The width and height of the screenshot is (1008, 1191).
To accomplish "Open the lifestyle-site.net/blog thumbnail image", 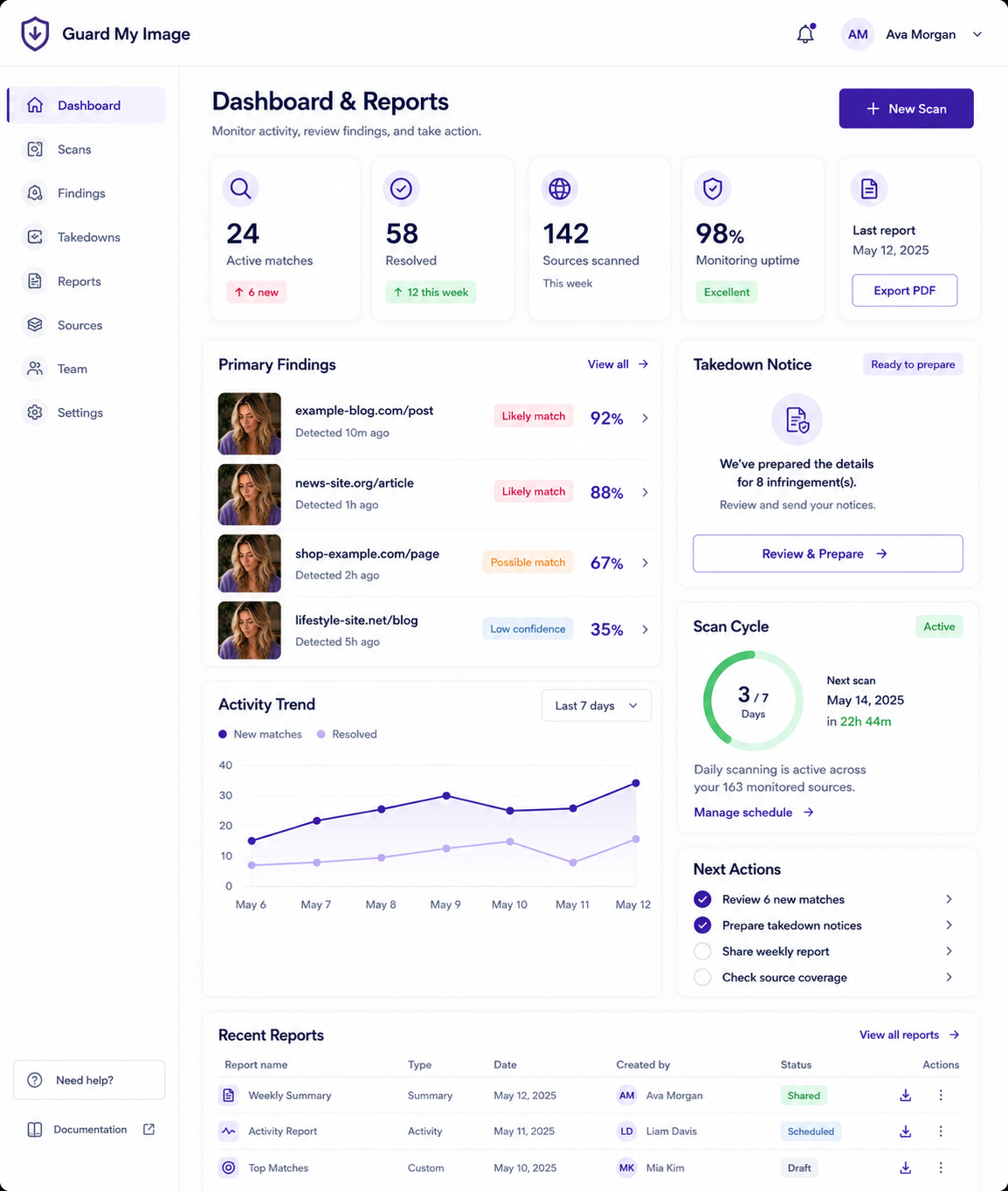I will coord(250,630).
